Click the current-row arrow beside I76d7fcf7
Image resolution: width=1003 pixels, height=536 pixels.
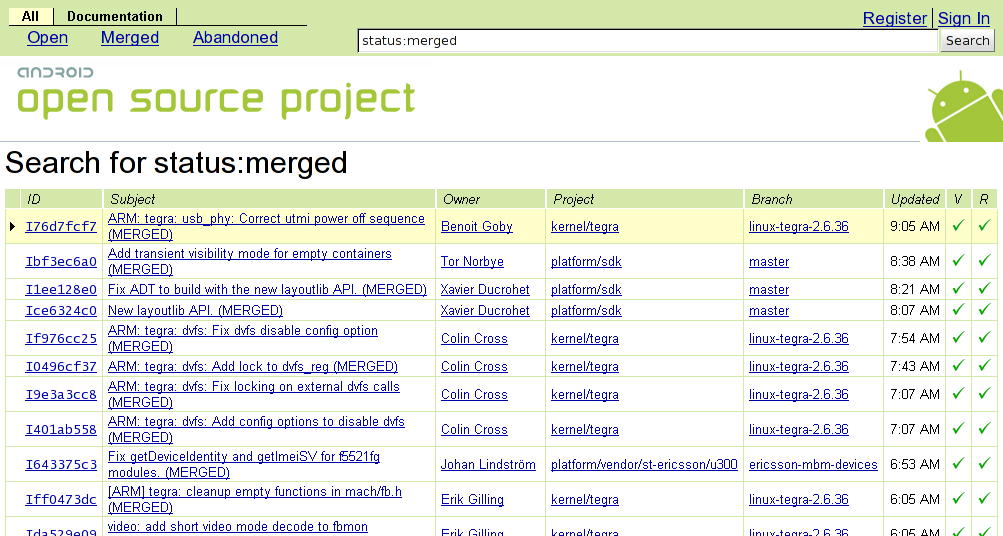click(x=12, y=226)
